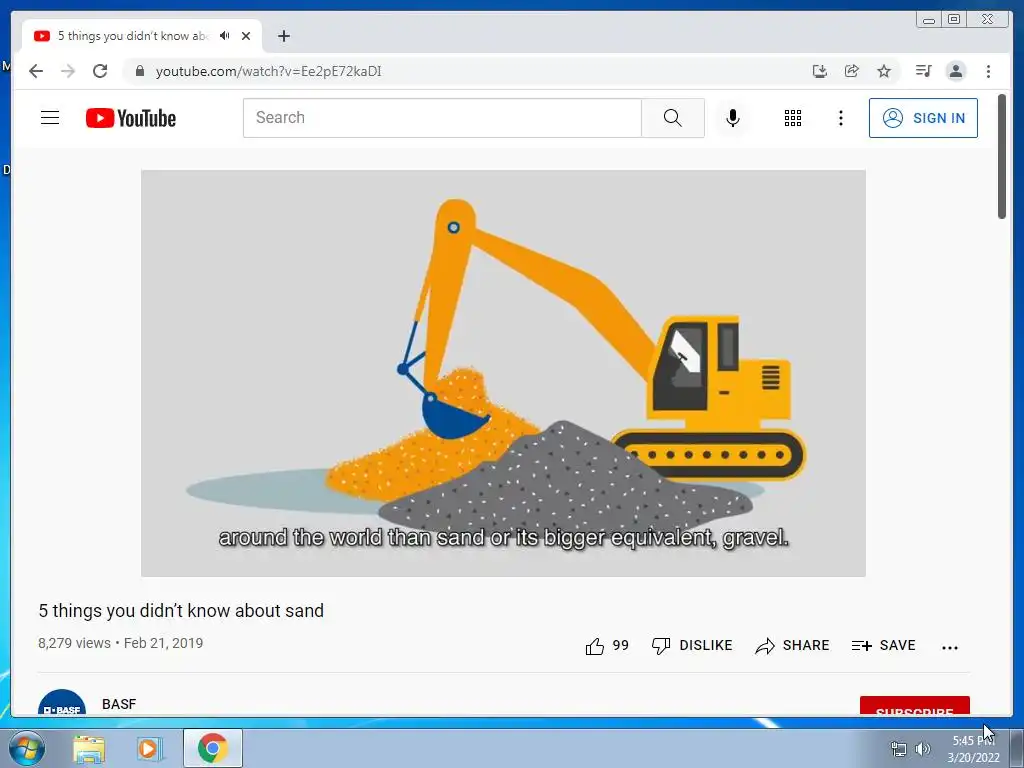Open Chrome media controls
Image resolution: width=1024 pixels, height=768 pixels.
pos(923,71)
